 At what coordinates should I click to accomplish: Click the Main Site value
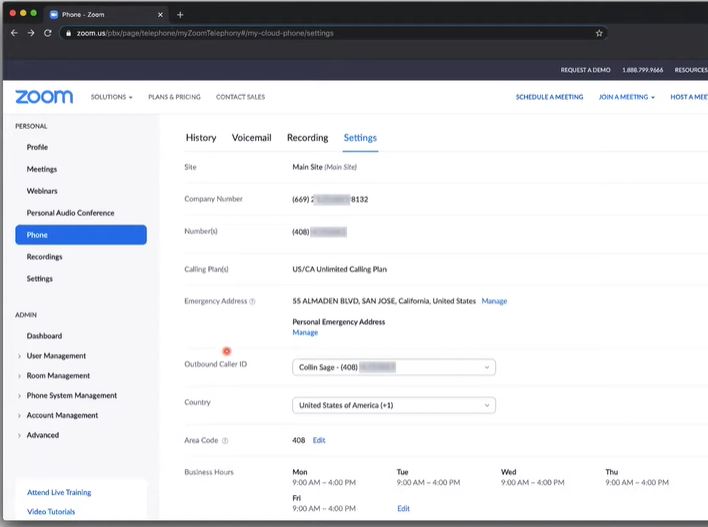click(x=324, y=167)
